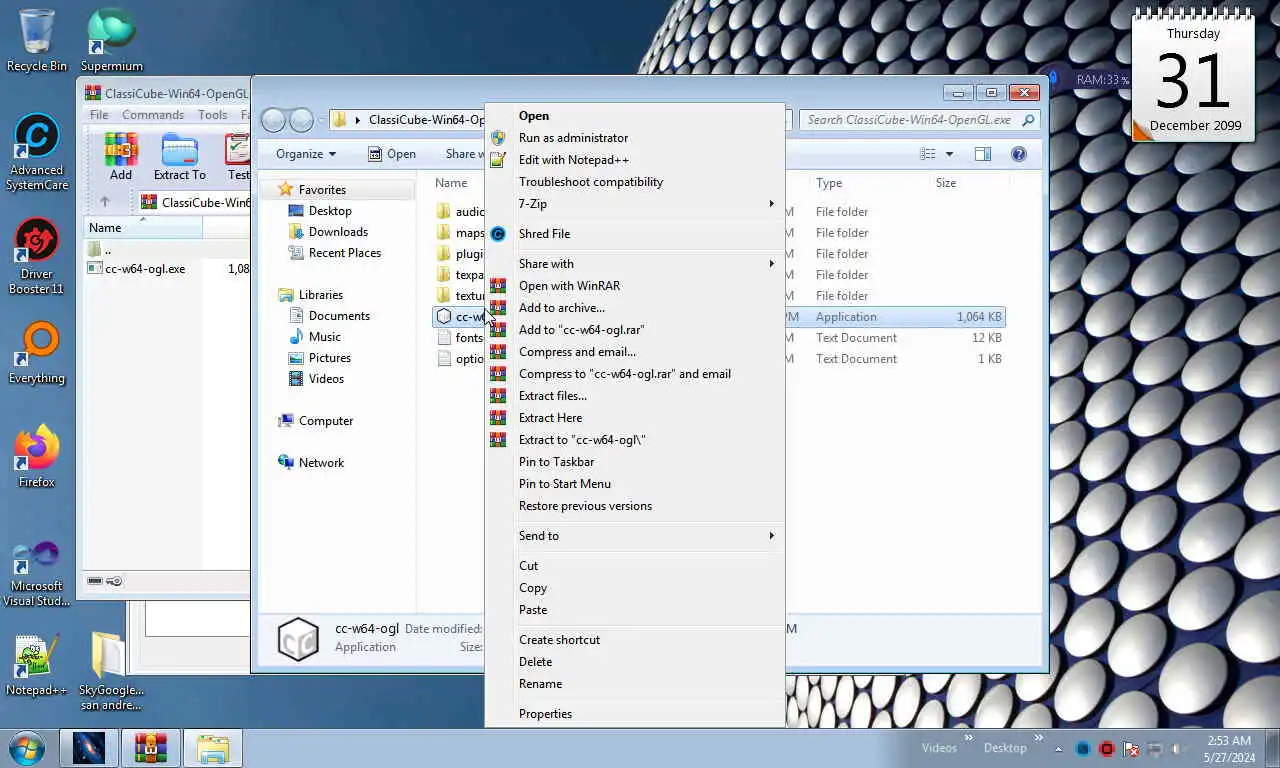Open WinRAR Commands menu
The width and height of the screenshot is (1280, 768).
[153, 115]
